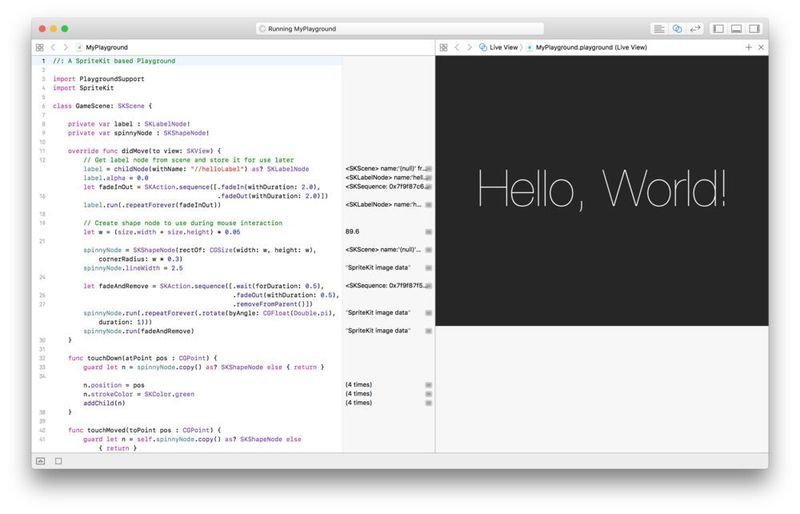Click "func touchDown(atPoint pos : CGPoint)" line

pyautogui.click(x=143, y=358)
